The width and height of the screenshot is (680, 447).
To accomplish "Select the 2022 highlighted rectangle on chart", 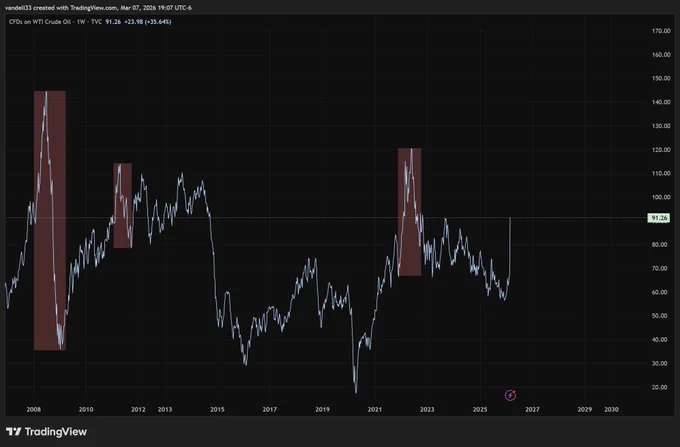I will (409, 212).
